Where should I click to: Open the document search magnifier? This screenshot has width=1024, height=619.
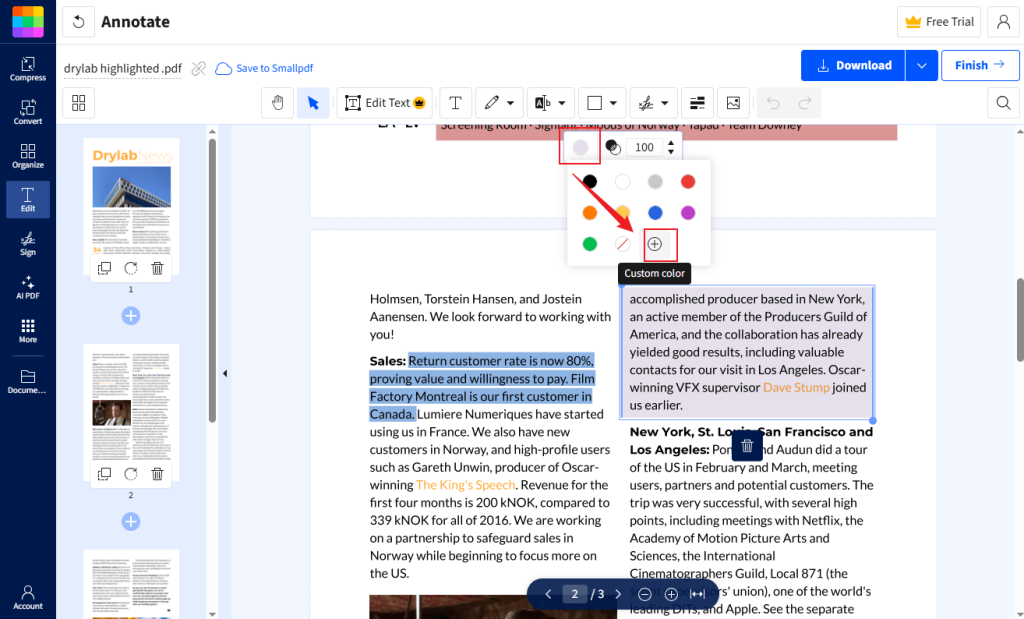1003,102
